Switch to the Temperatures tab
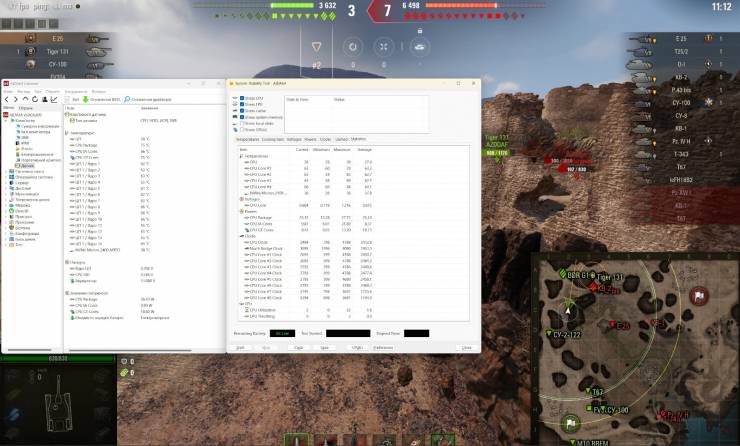 point(247,140)
